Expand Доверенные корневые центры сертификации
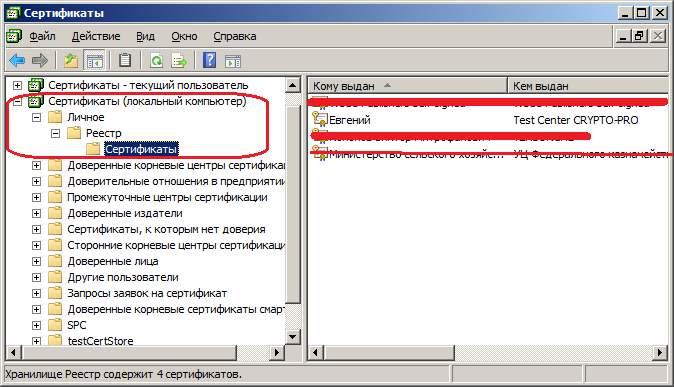The image size is (674, 387). 37,166
